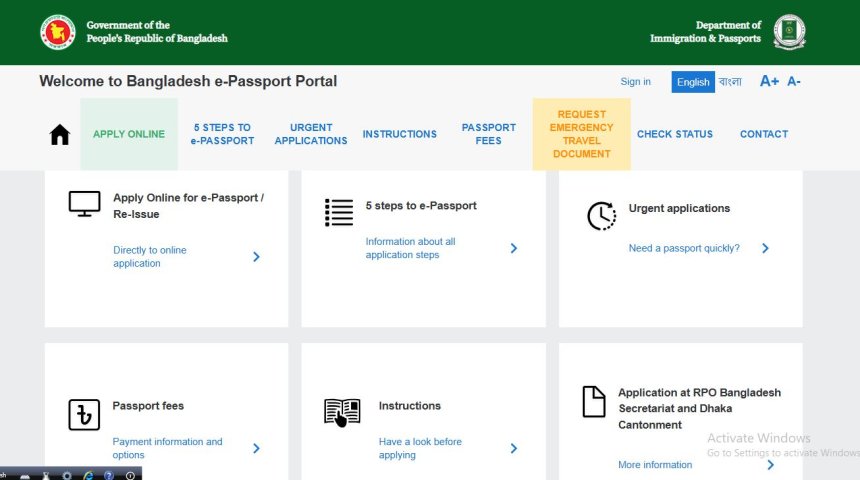Click the list icon beside 5 steps
This screenshot has width=860, height=480.
click(339, 212)
